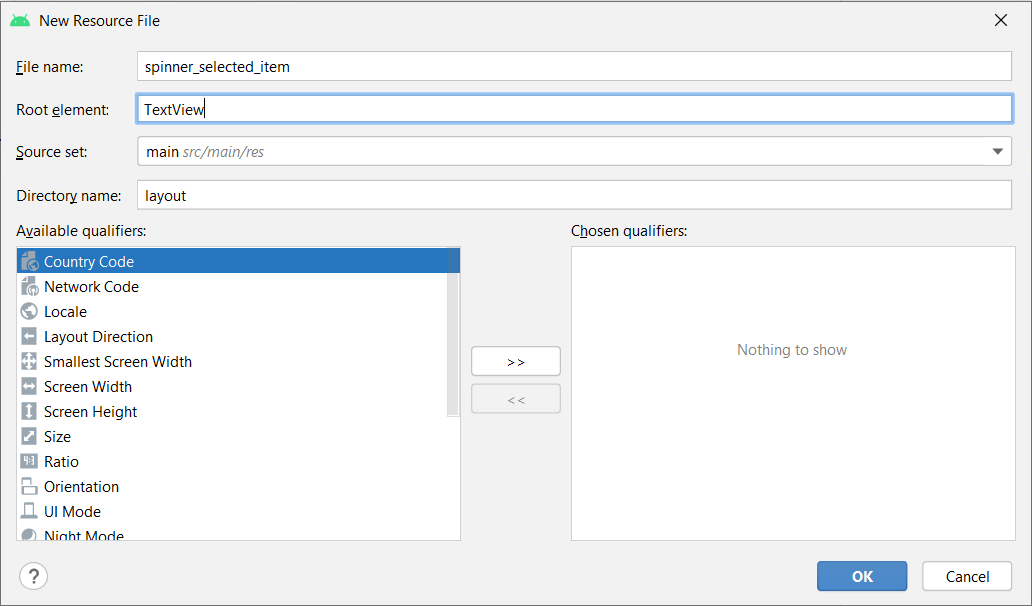Cancel the New Resource File dialog

tap(967, 576)
